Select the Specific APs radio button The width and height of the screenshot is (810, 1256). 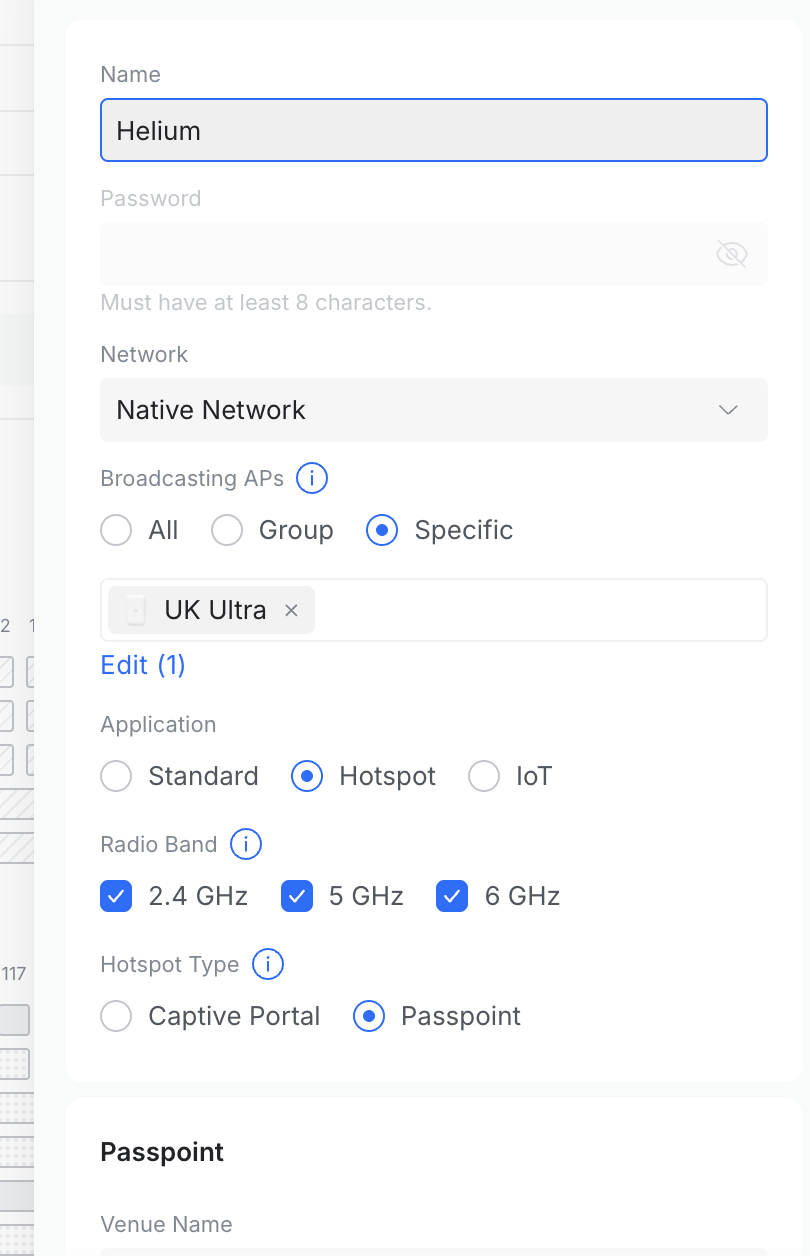click(383, 530)
